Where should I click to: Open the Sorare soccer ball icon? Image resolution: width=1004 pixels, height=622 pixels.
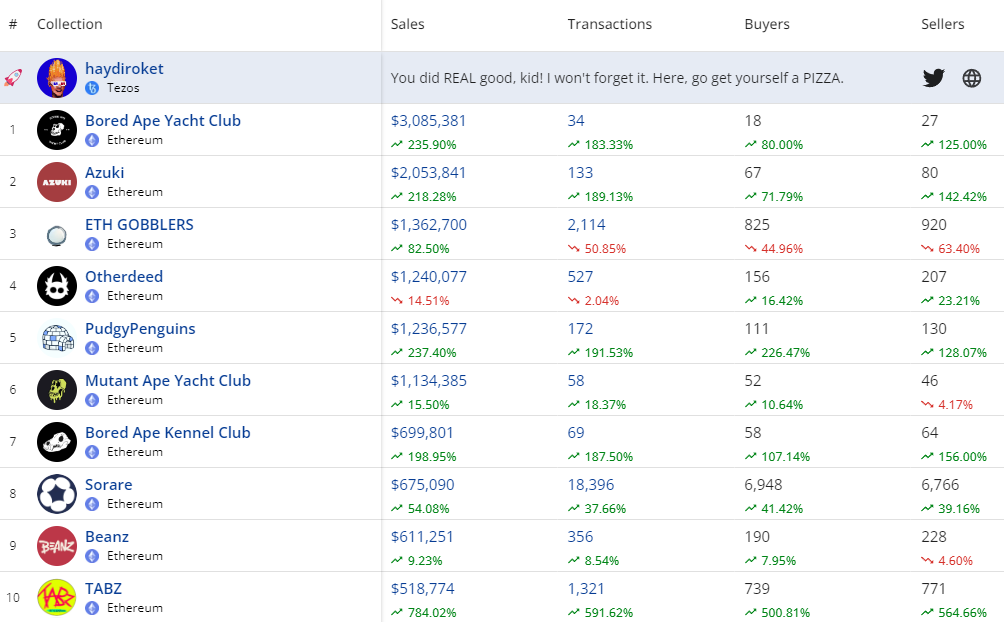coord(57,494)
